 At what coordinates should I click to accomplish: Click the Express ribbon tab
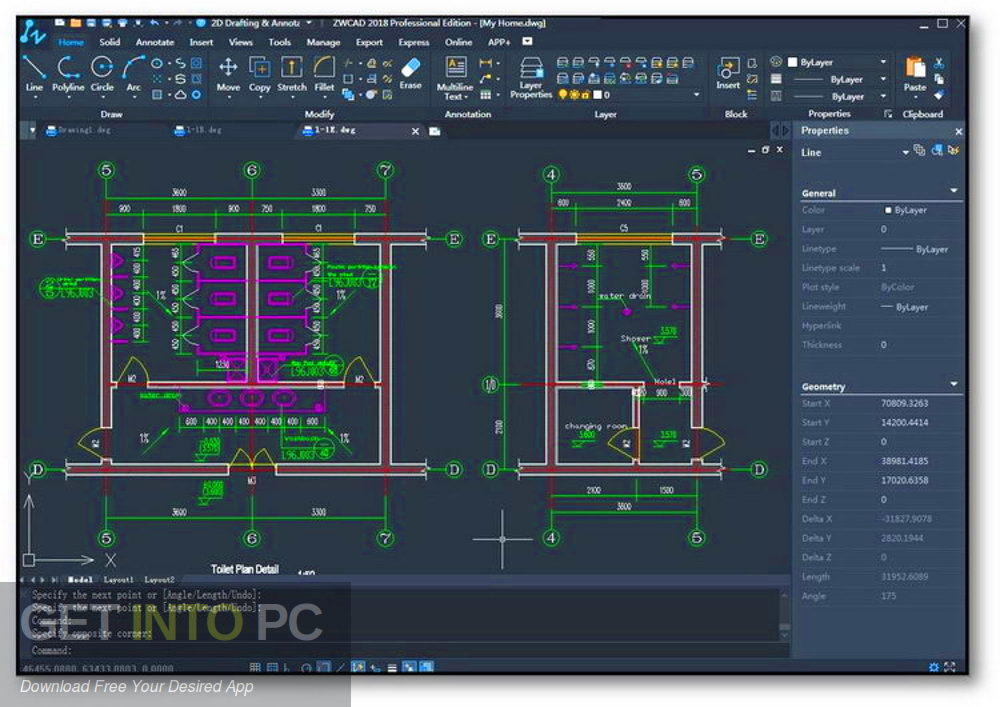point(414,42)
